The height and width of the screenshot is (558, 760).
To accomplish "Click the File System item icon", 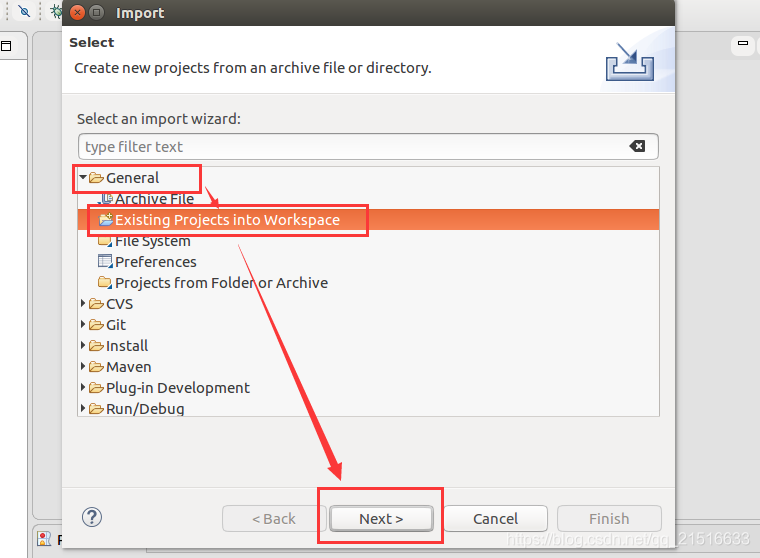I will point(105,241).
